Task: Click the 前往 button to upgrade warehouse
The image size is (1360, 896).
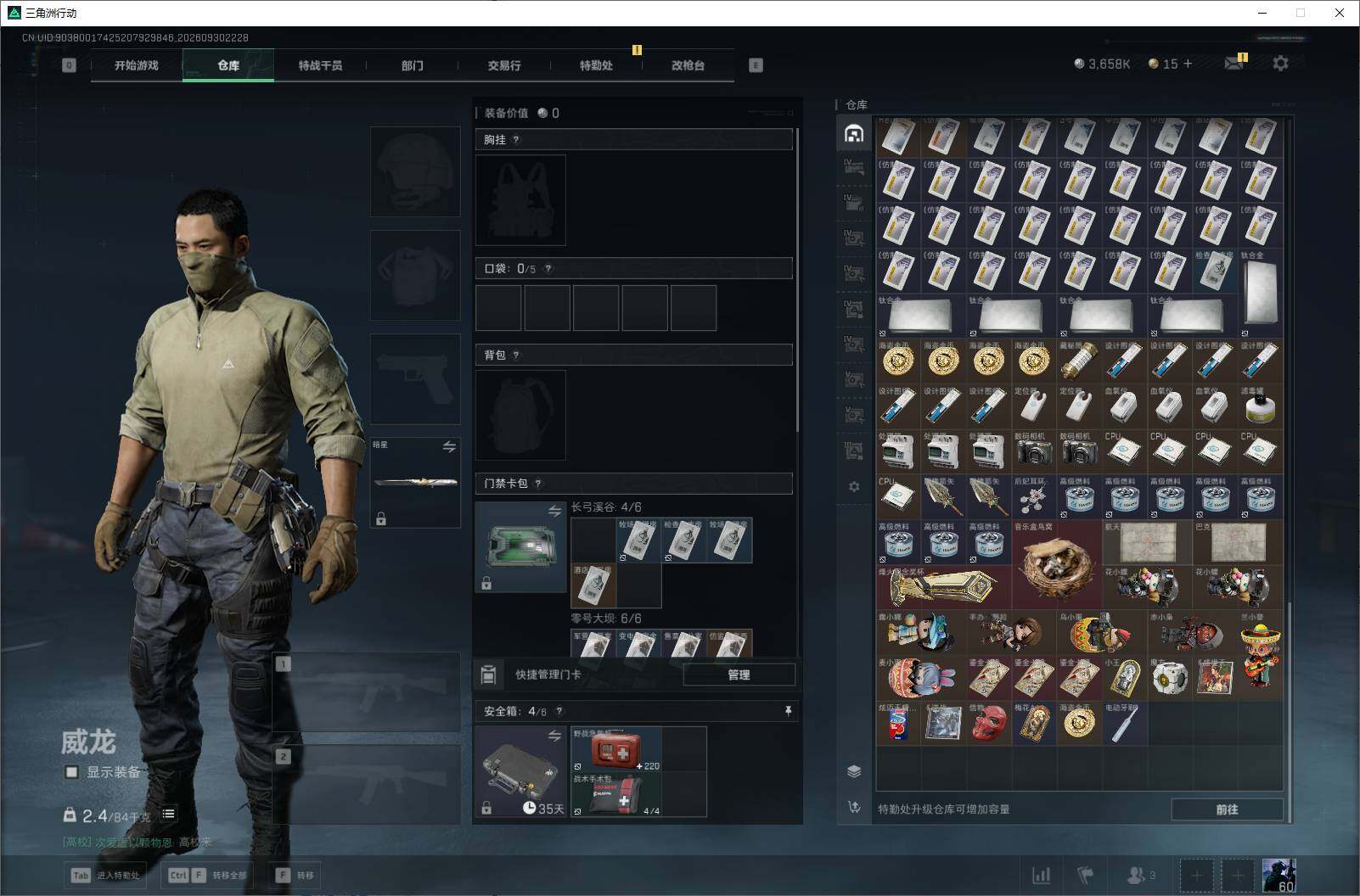Action: click(x=1227, y=809)
